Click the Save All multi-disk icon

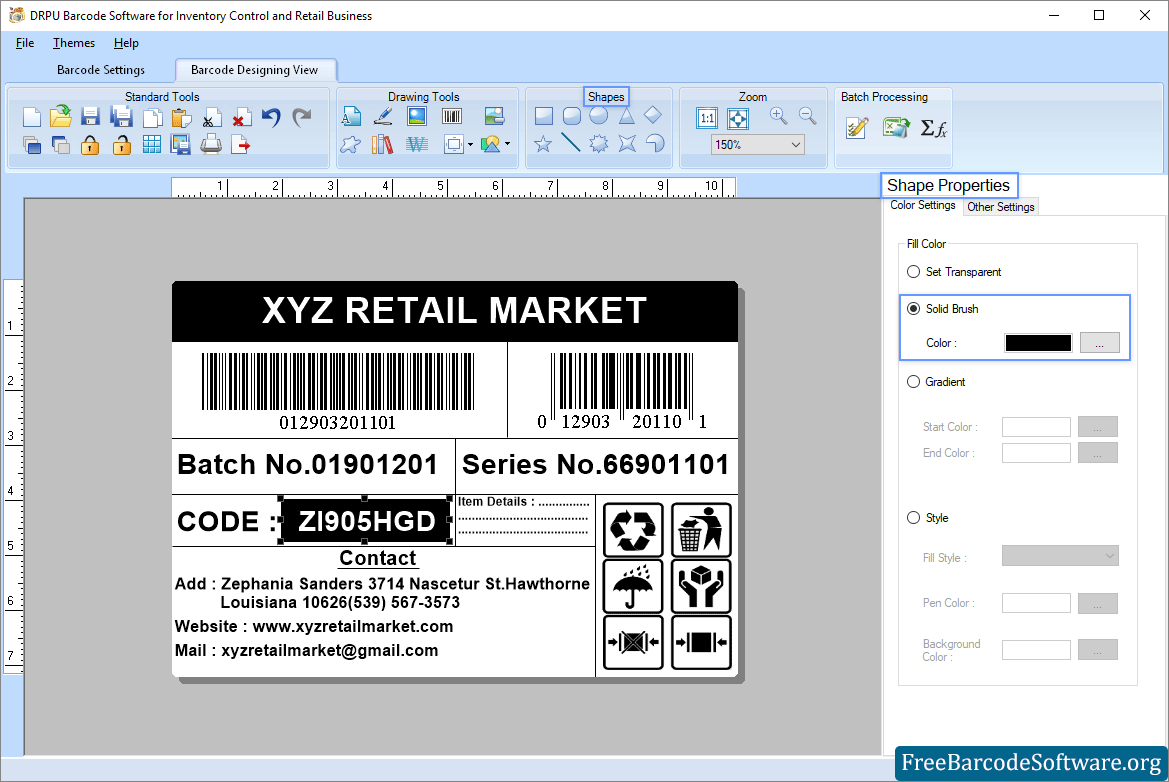(121, 117)
